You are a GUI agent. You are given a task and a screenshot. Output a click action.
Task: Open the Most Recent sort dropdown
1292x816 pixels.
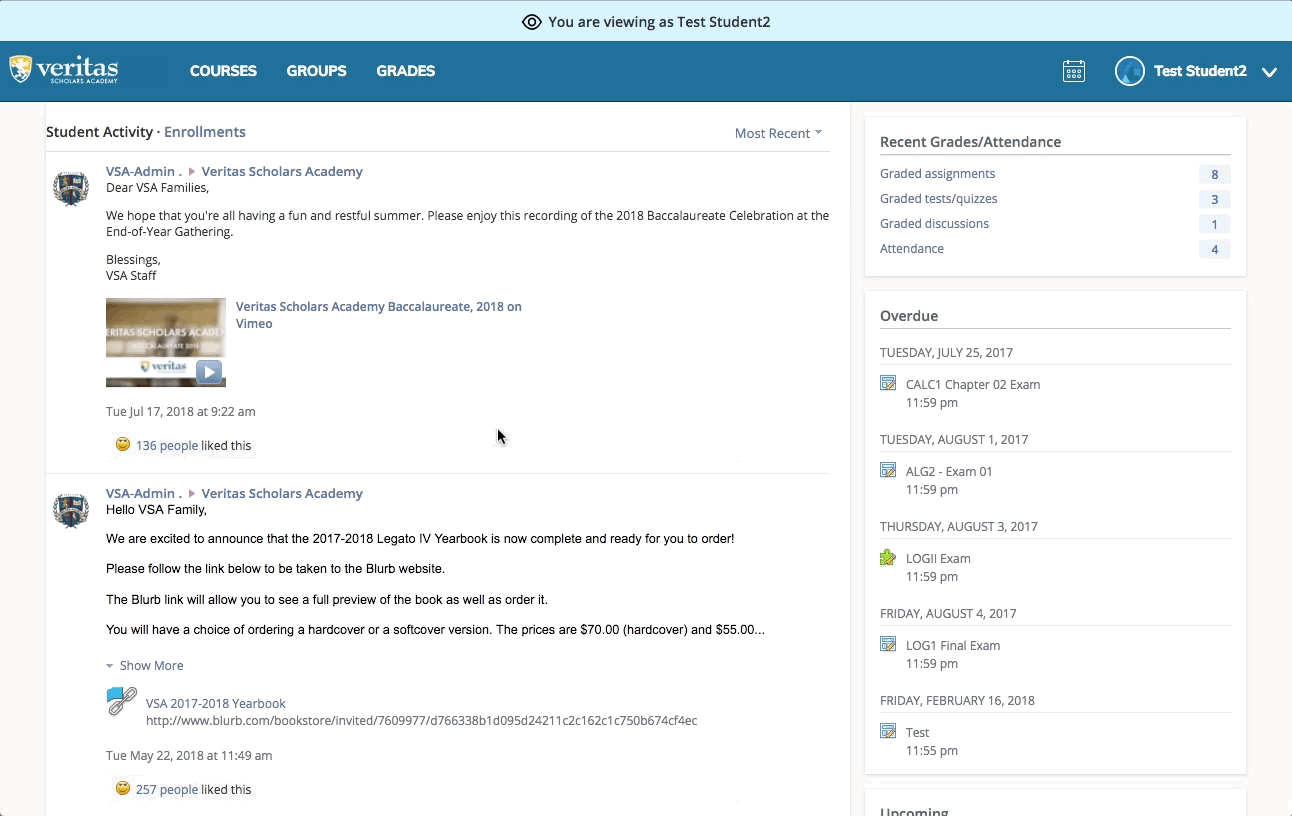point(778,133)
